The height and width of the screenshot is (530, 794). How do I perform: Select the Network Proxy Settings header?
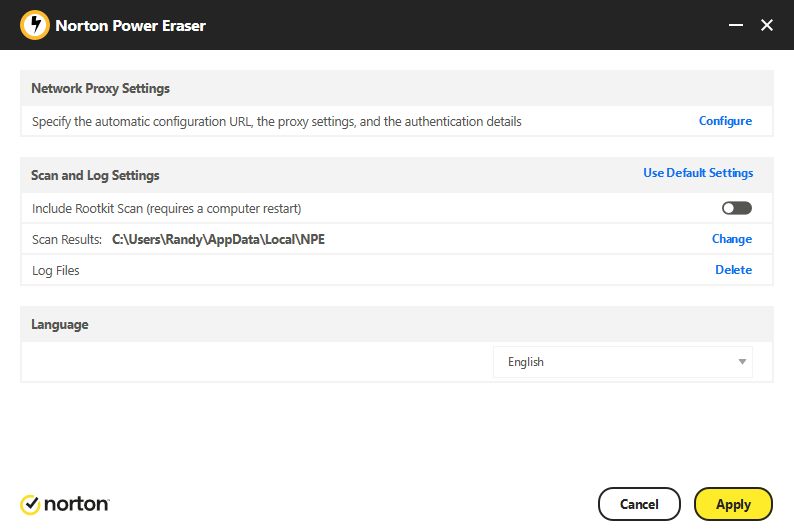click(x=100, y=89)
